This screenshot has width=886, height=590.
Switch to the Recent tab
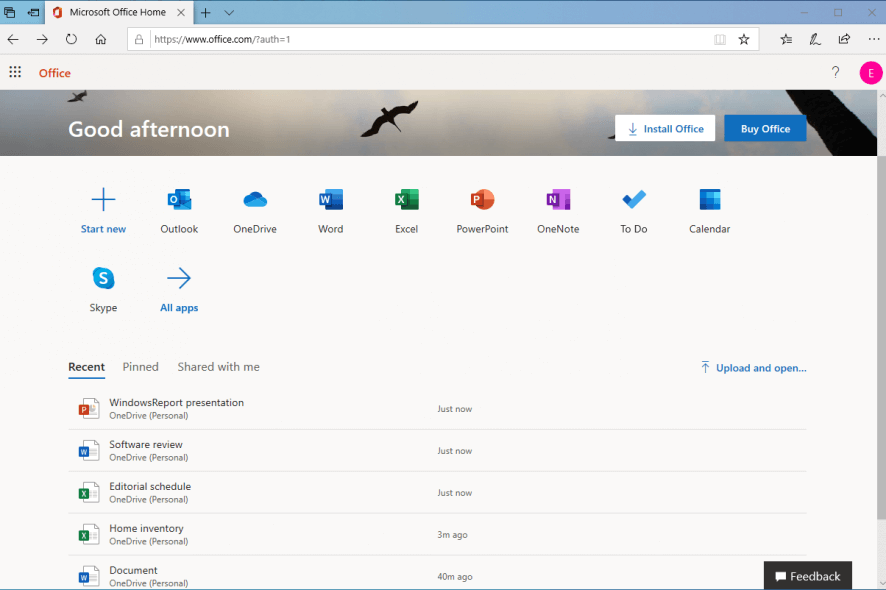click(86, 367)
